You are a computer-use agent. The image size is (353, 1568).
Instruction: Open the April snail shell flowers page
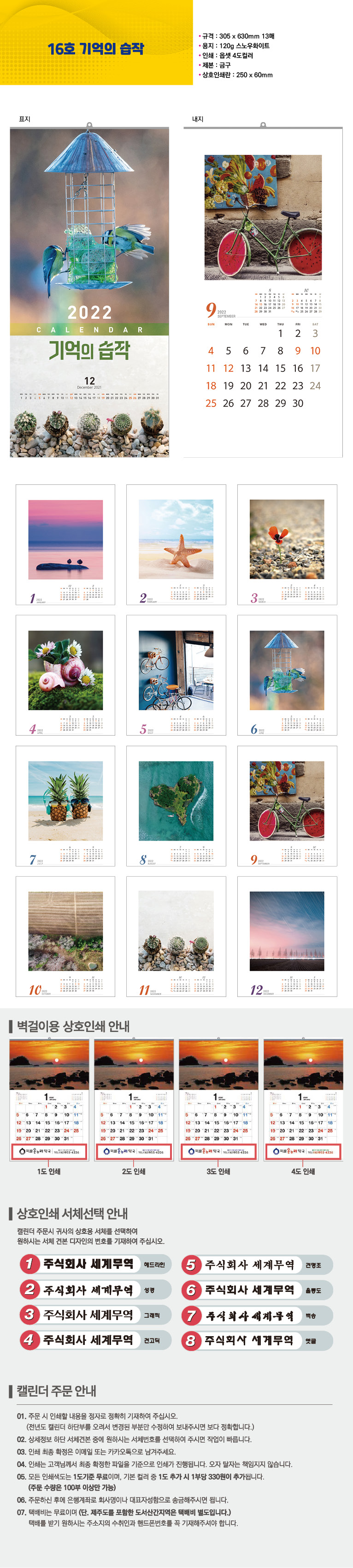[65, 675]
